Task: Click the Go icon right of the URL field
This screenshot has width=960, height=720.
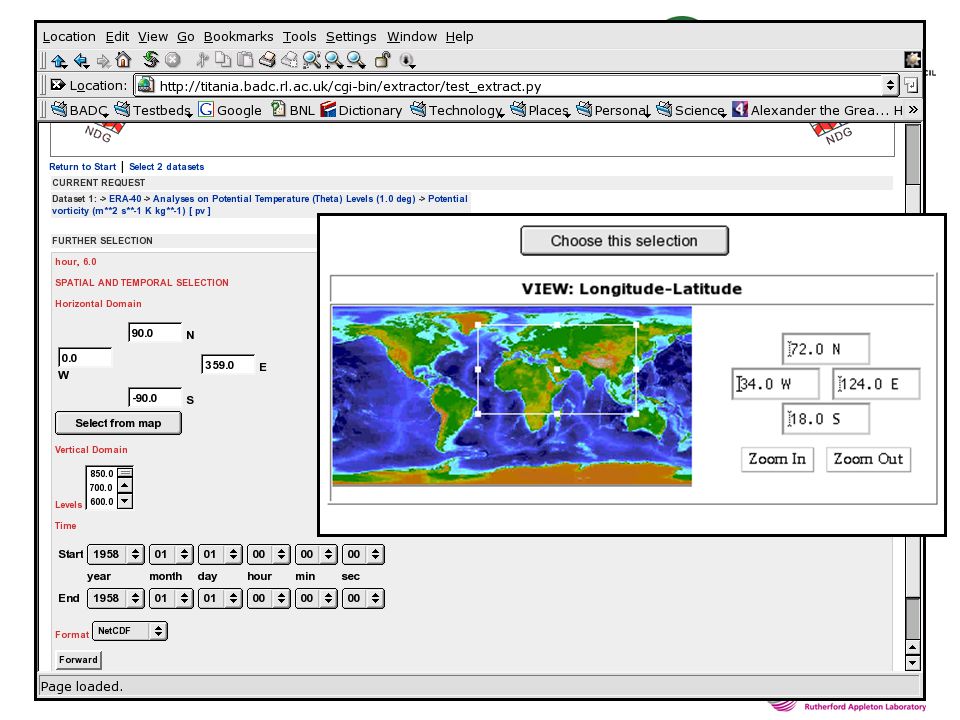Action: pyautogui.click(x=910, y=85)
